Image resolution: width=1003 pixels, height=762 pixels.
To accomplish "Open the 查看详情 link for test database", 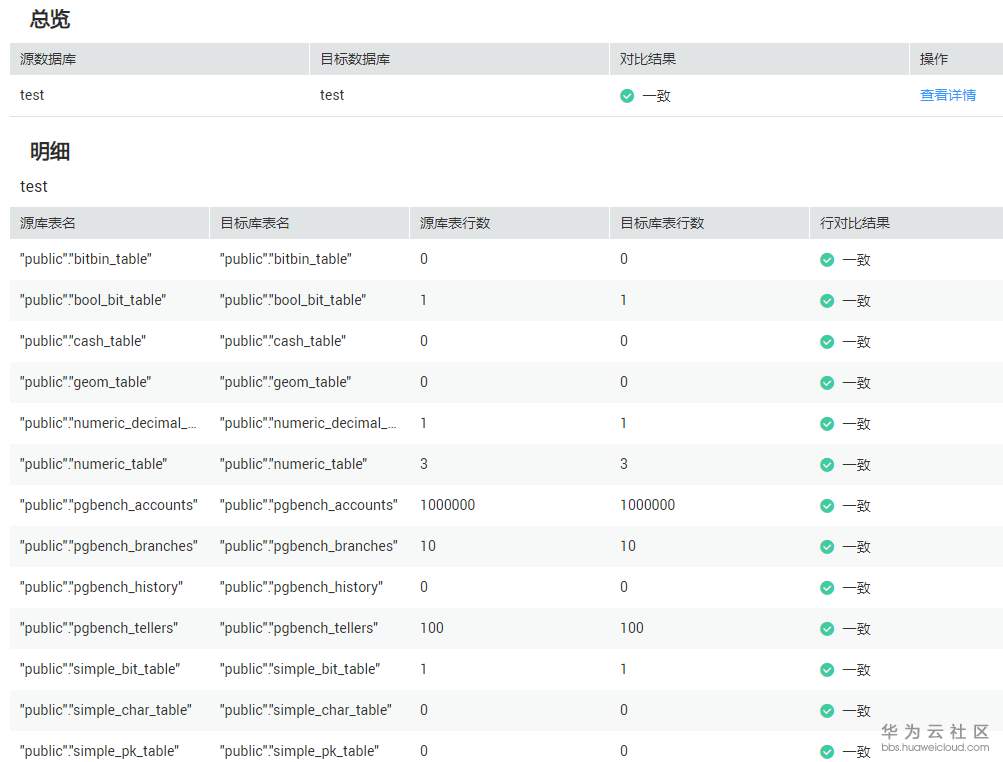I will click(x=947, y=95).
